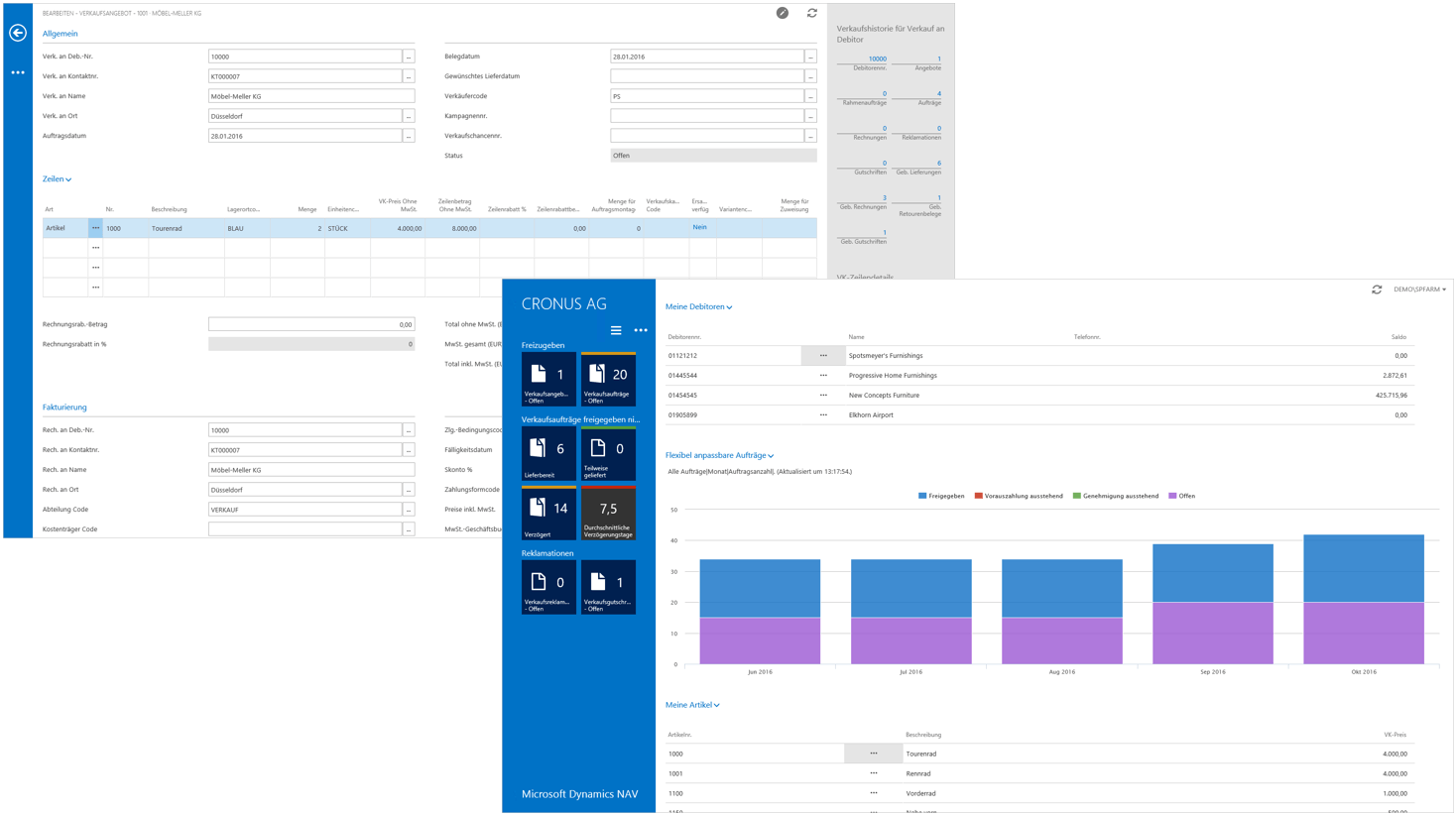Screen dimensions: 1456x815
Task: Click the Angebote count 1 in sales history
Action: pos(938,58)
